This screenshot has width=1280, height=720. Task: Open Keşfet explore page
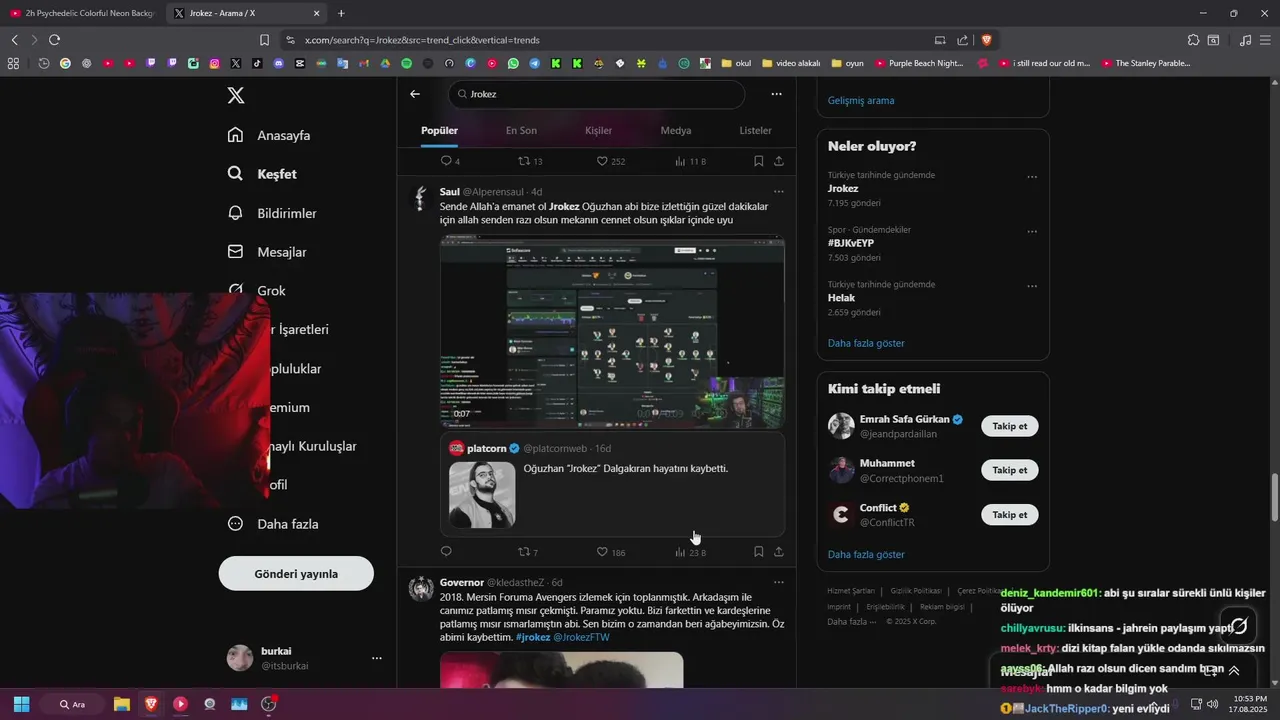[x=262, y=174]
